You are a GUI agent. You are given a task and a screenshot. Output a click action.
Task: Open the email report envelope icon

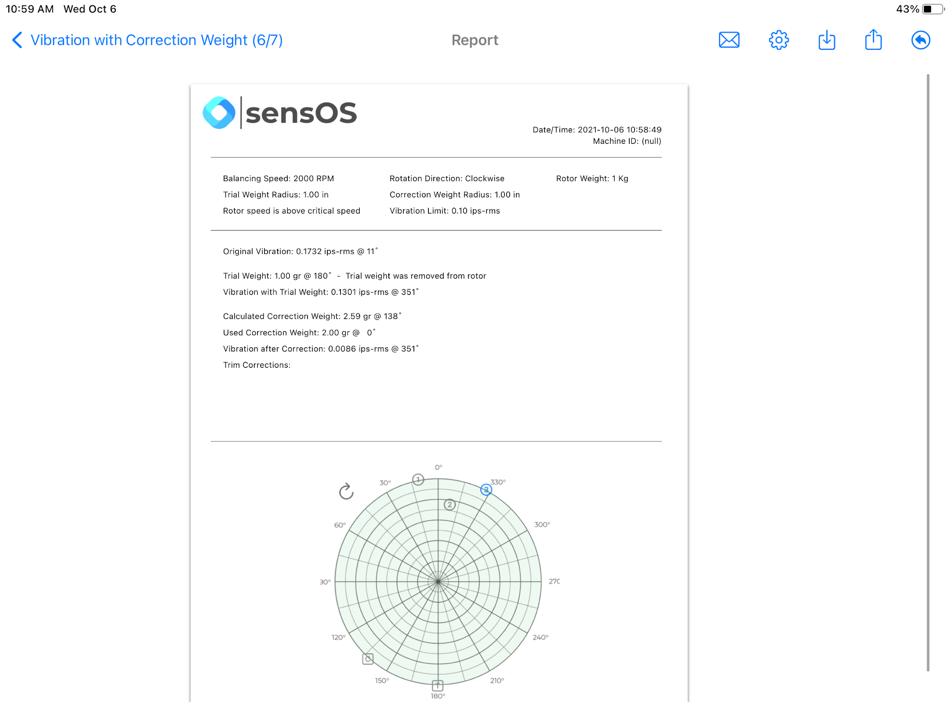(729, 40)
